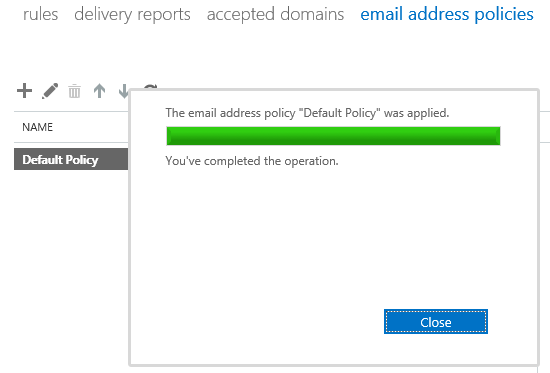The image size is (550, 373).
Task: Switch to the delivery reports tab
Action: (x=132, y=15)
